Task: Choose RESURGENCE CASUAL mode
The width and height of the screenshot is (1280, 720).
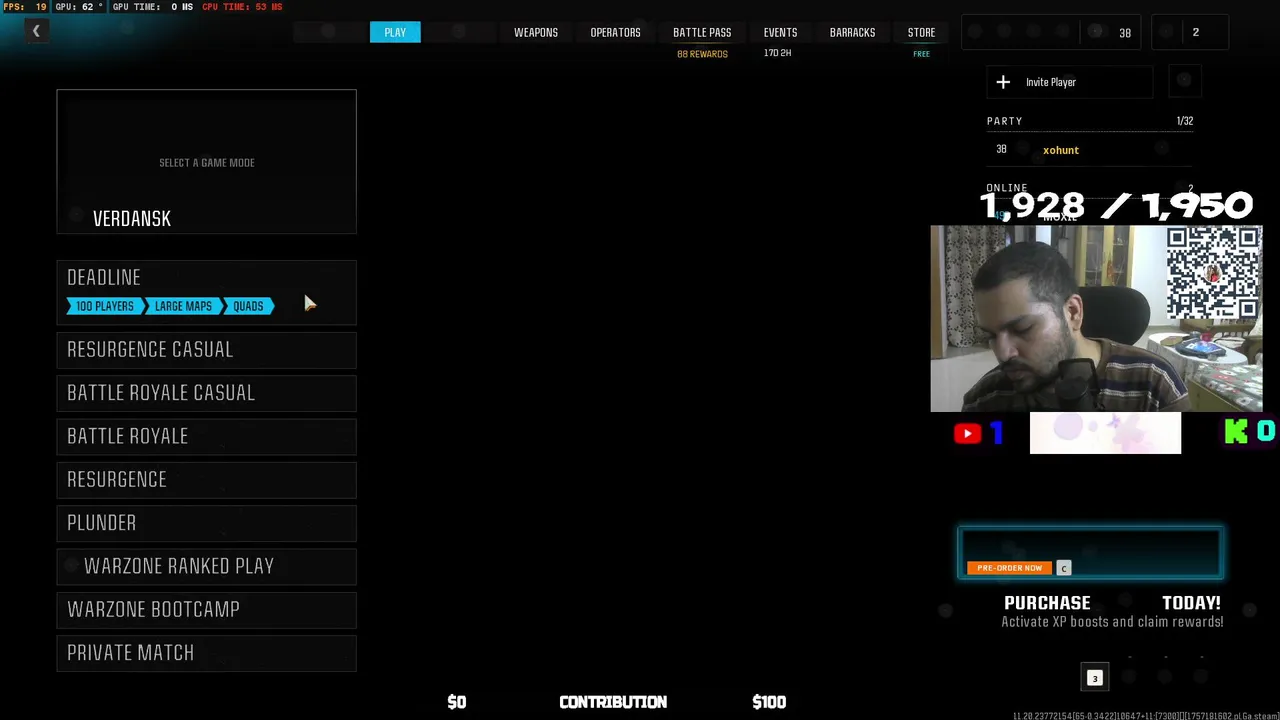Action: [x=206, y=349]
